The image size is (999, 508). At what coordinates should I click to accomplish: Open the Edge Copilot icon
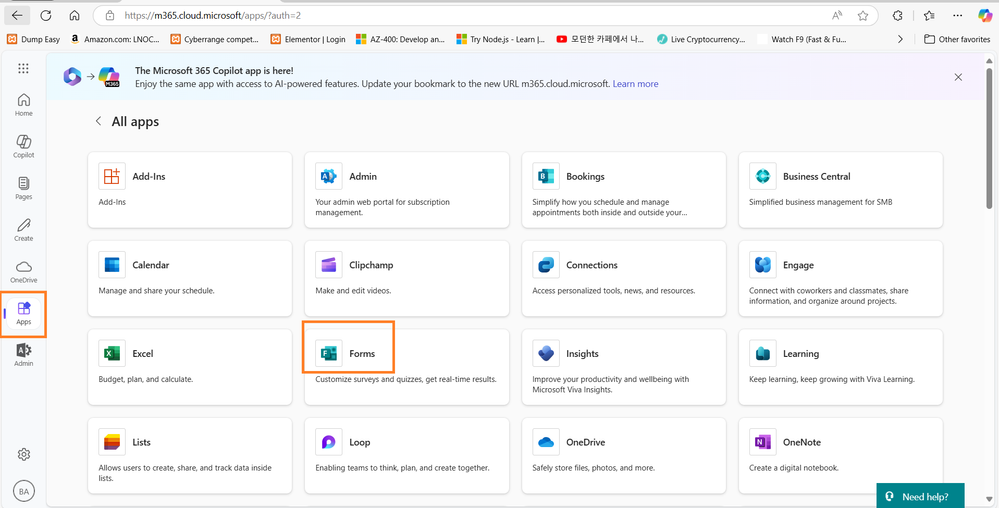pyautogui.click(x=985, y=15)
